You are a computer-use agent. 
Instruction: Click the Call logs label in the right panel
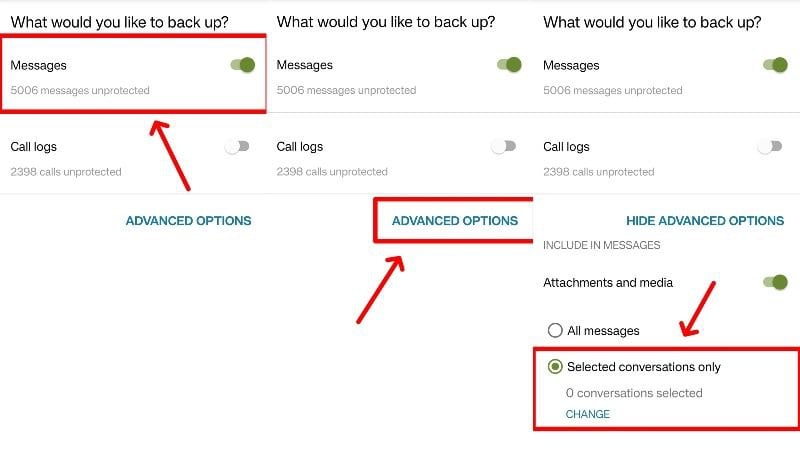point(567,147)
